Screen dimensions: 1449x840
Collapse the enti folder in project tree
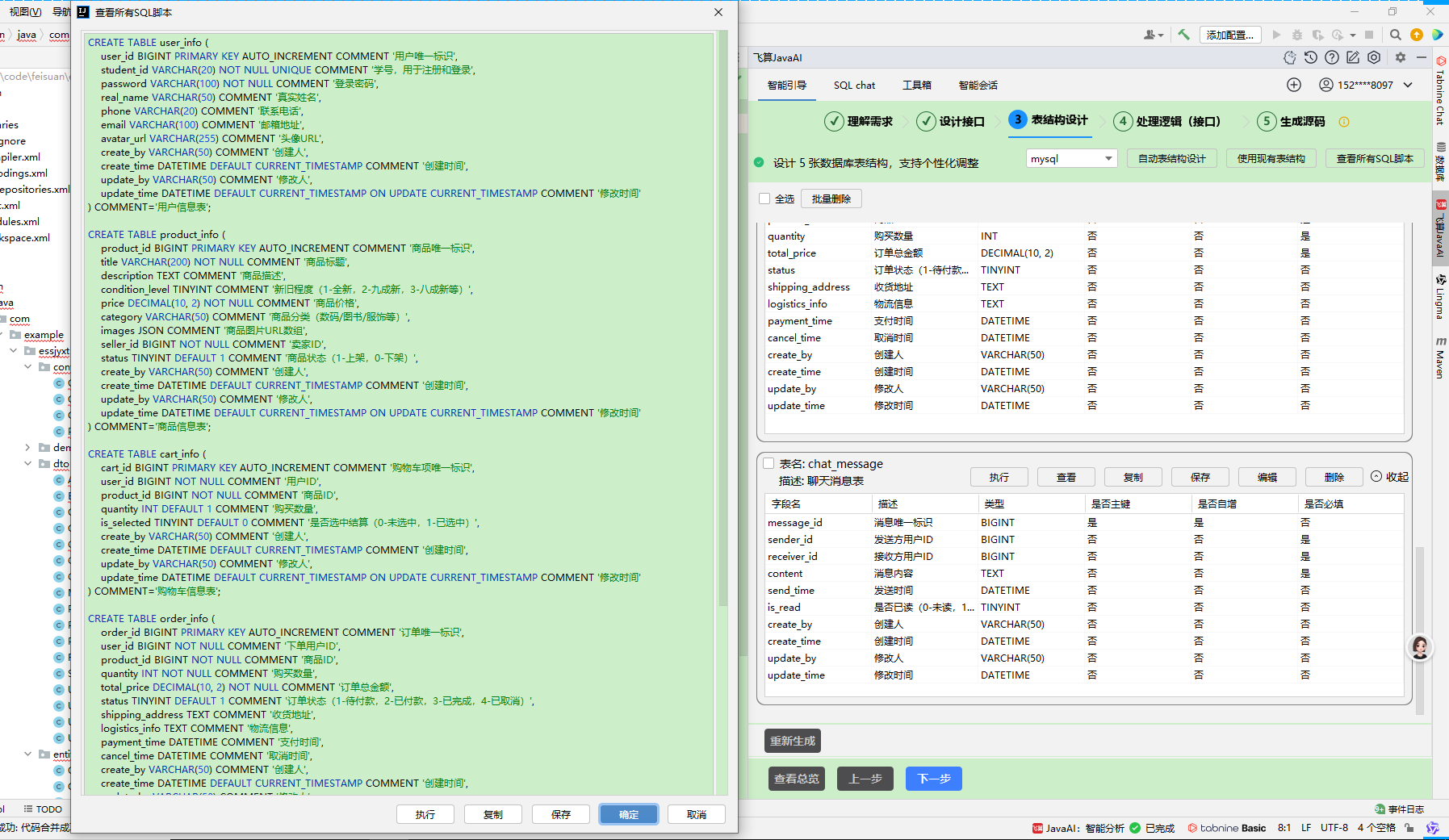tap(27, 754)
